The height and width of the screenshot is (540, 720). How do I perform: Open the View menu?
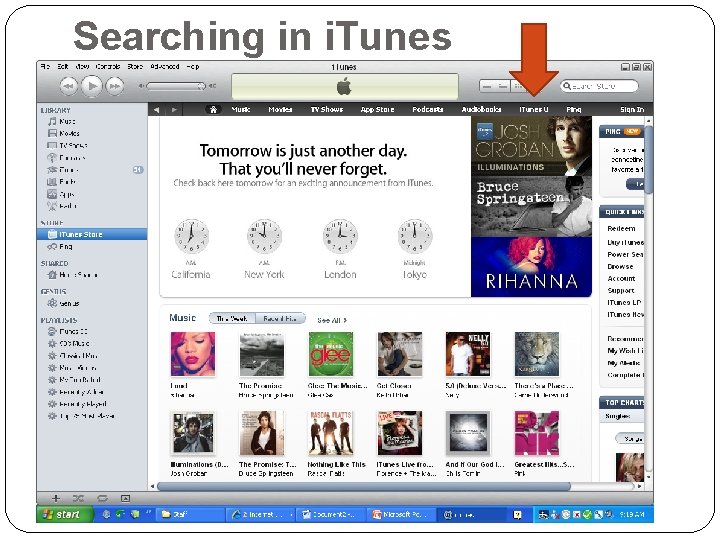[x=82, y=67]
